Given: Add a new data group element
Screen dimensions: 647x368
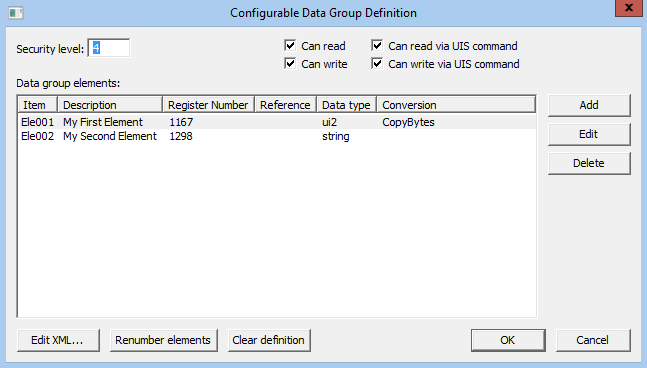Looking at the screenshot, I should (589, 105).
